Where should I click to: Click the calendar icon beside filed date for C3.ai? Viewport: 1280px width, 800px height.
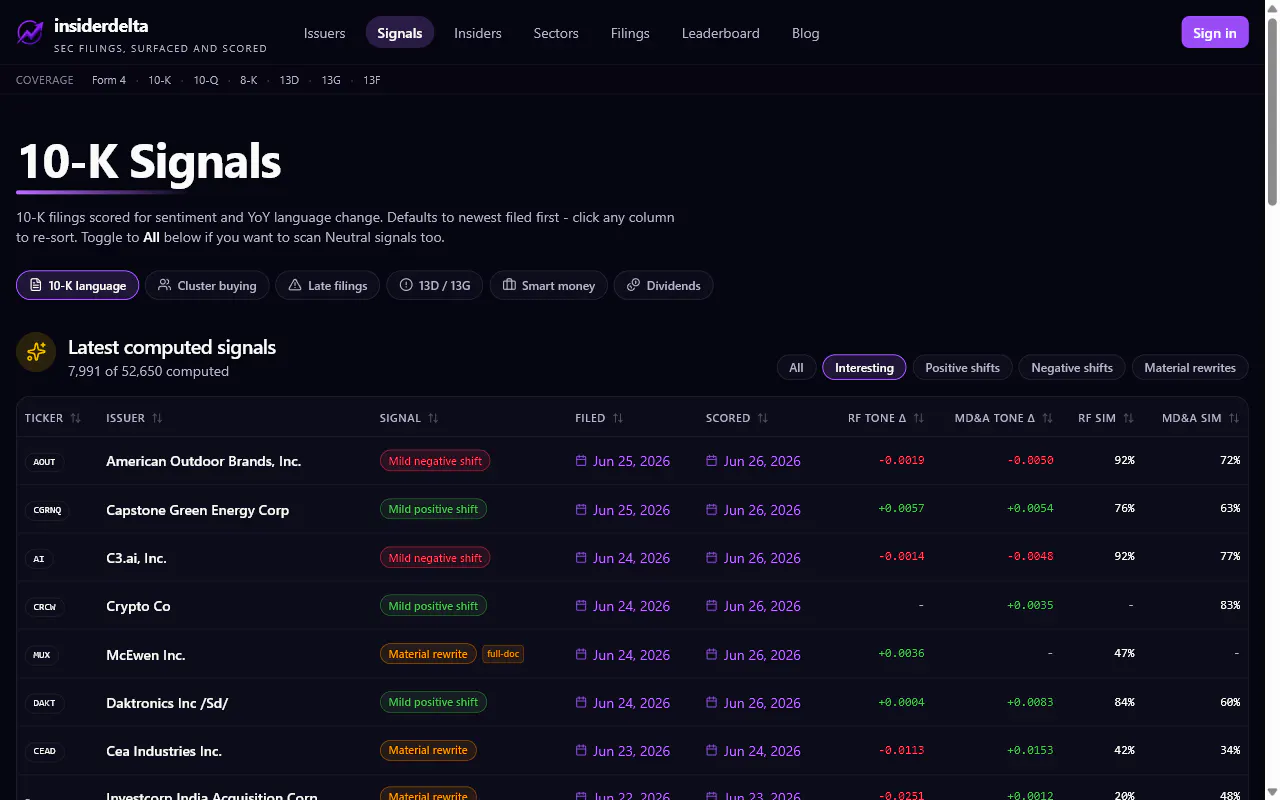click(581, 558)
